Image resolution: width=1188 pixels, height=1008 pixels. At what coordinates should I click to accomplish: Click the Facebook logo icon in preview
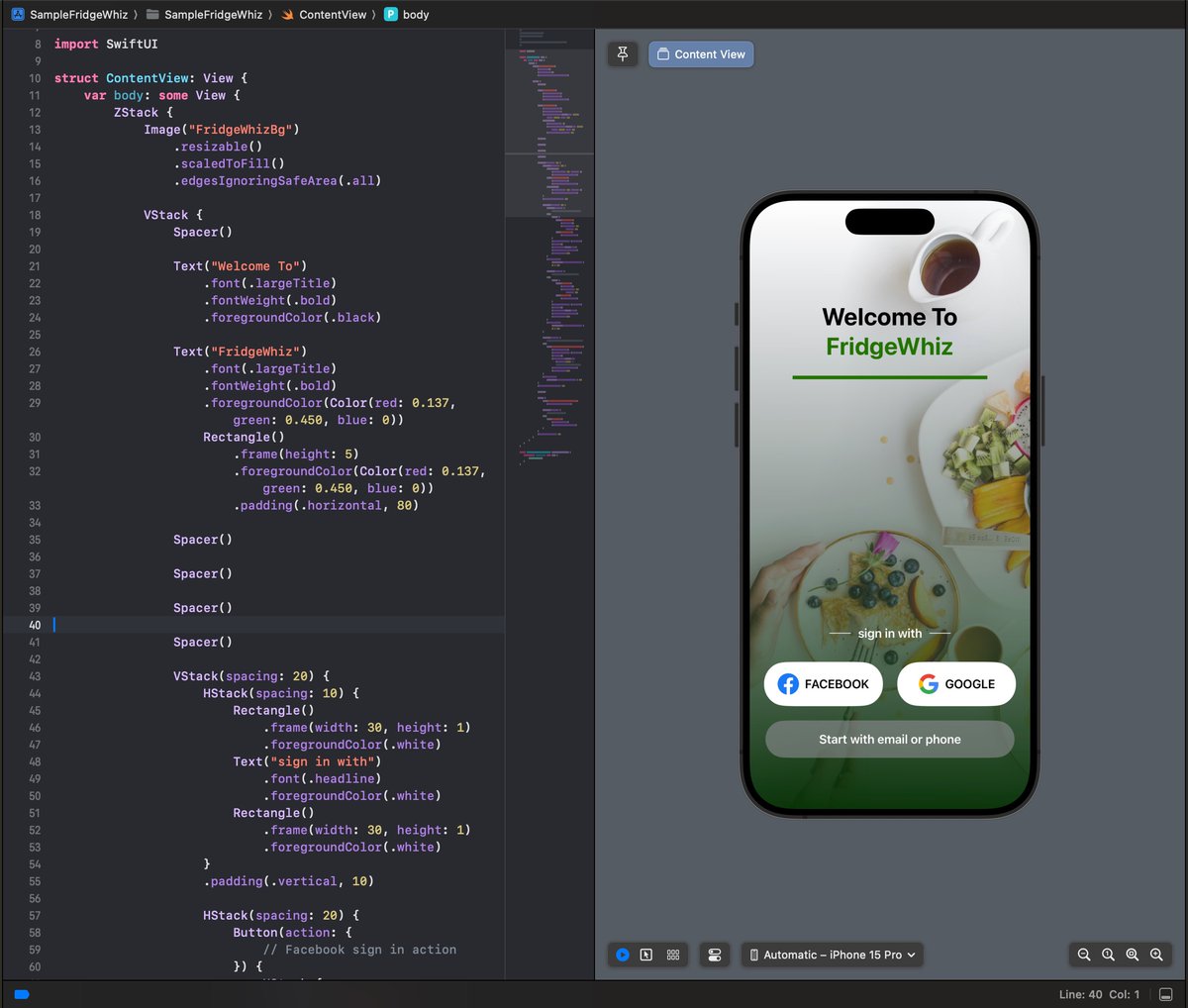coord(788,684)
